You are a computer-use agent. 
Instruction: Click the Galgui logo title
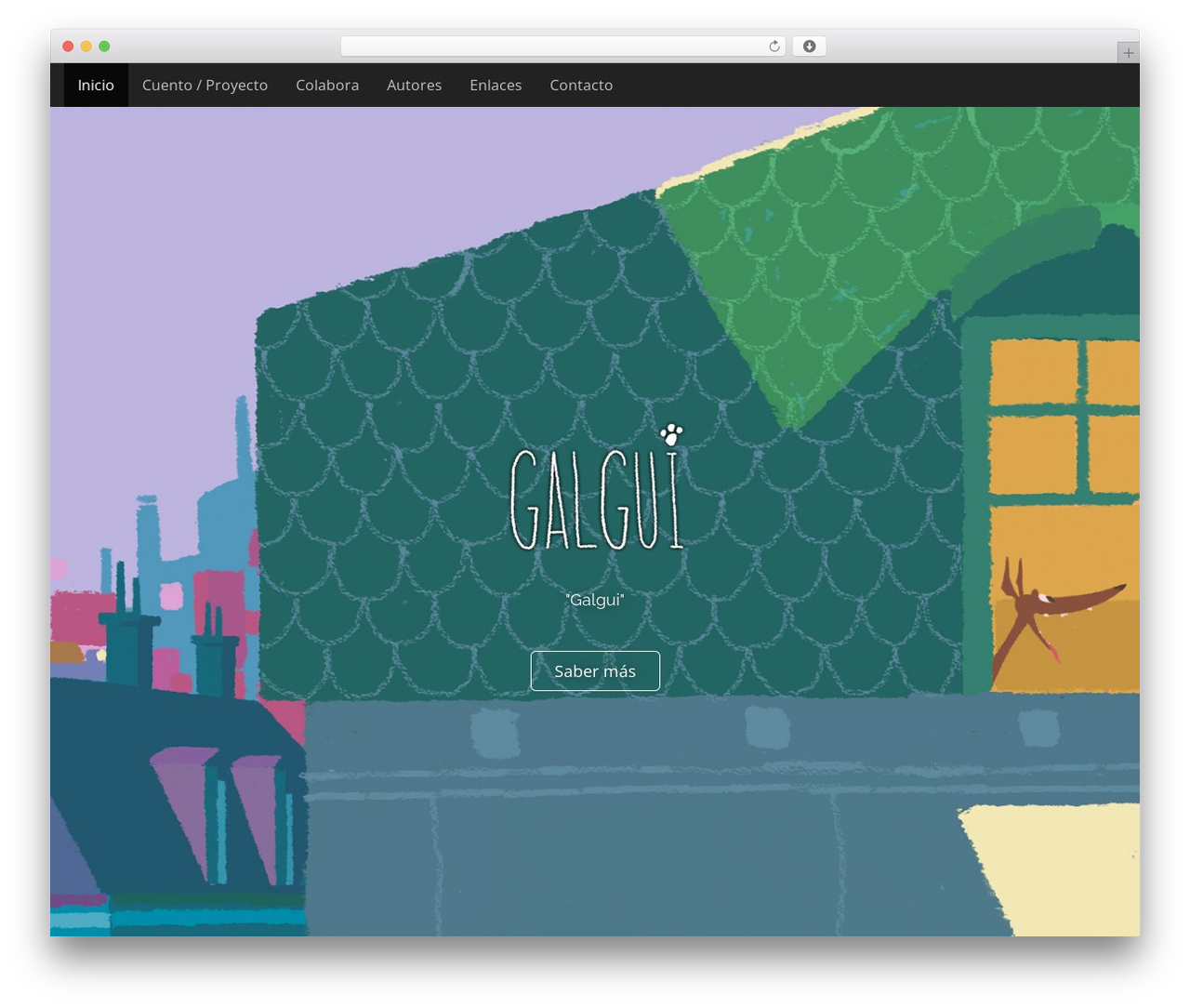pos(597,489)
